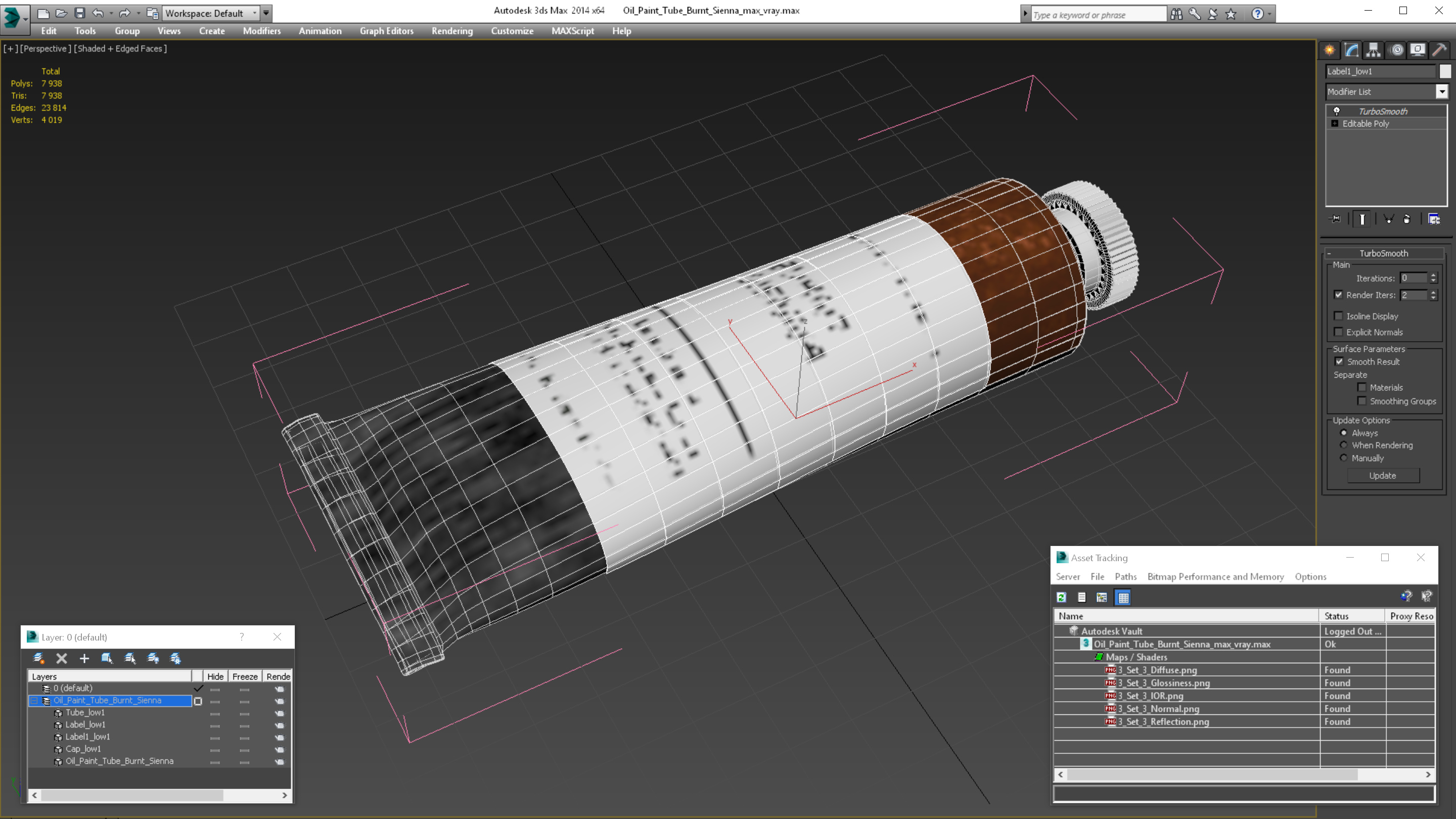Image resolution: width=1456 pixels, height=819 pixels.
Task: Click the object color swatch beside Label1_low1
Action: point(1445,71)
